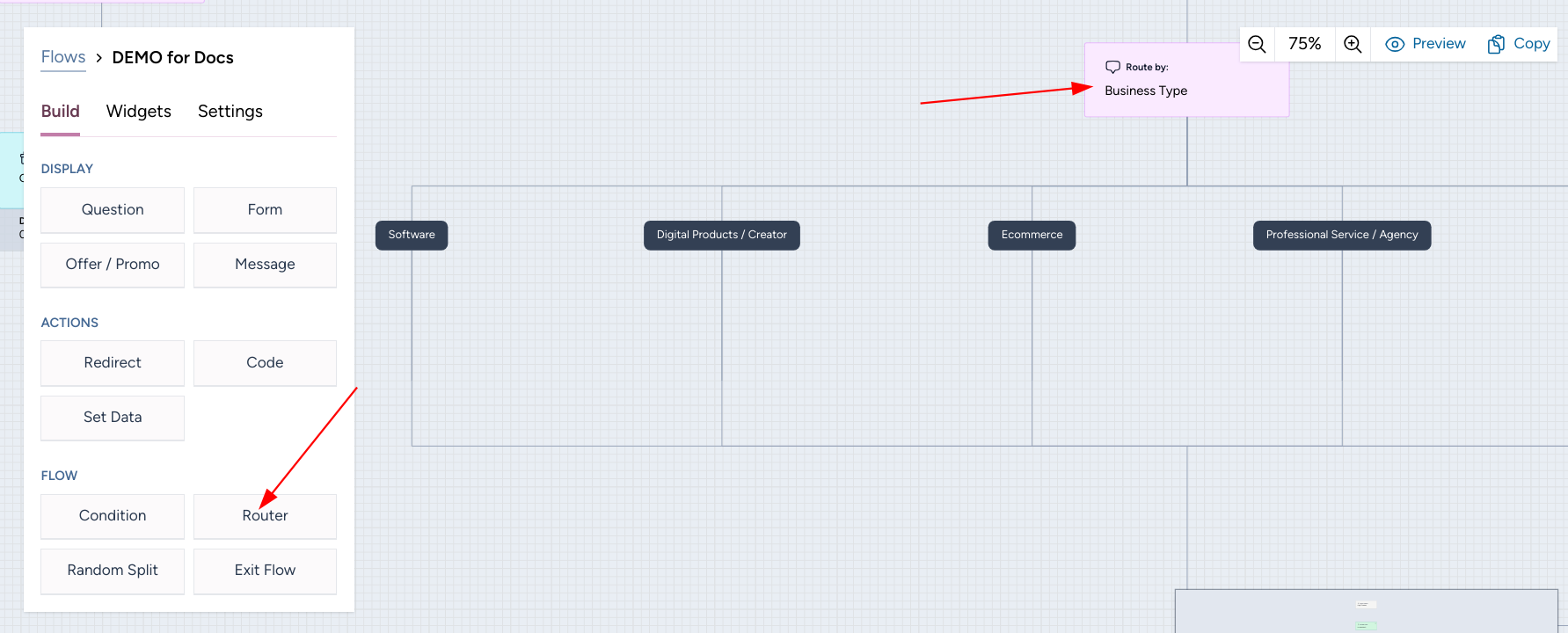The width and height of the screenshot is (1568, 633).
Task: Click the Copy clipboard icon
Action: tap(1496, 44)
